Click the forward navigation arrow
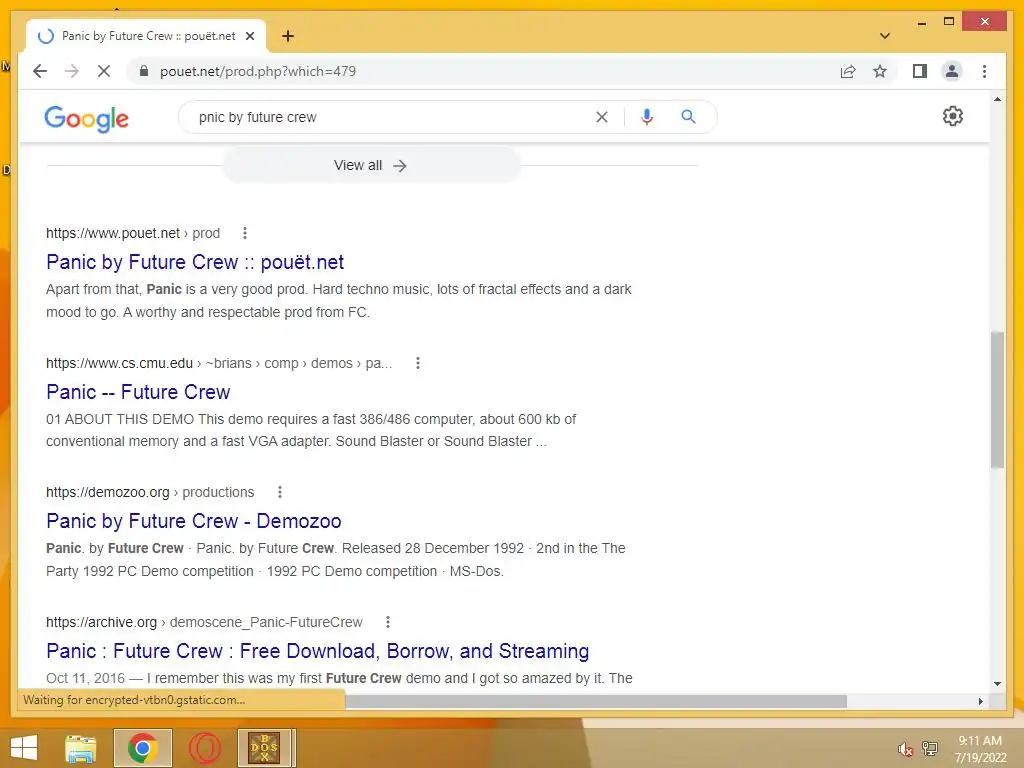 tap(72, 71)
